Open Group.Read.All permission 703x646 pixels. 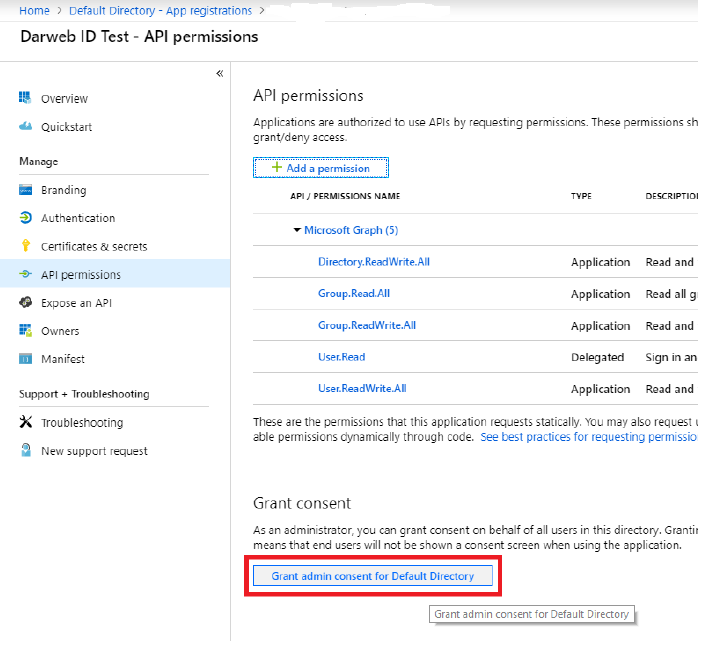[x=354, y=293]
